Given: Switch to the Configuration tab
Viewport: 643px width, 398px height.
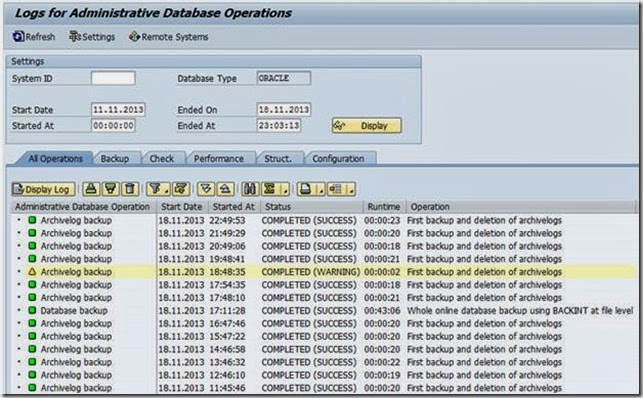Looking at the screenshot, I should (338, 159).
